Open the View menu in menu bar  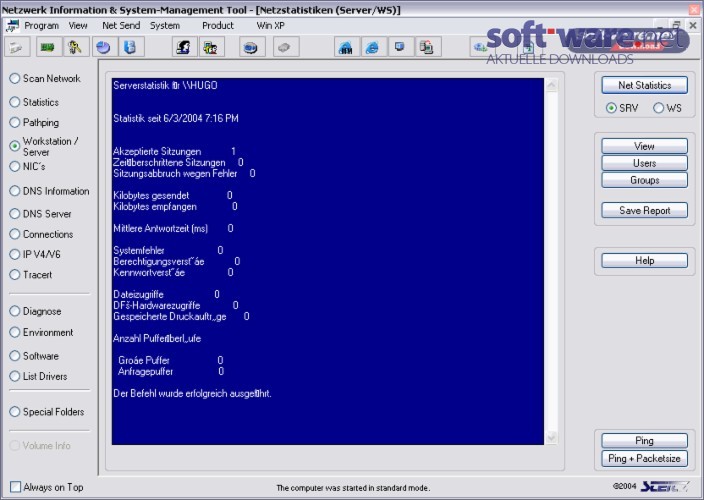(78, 26)
